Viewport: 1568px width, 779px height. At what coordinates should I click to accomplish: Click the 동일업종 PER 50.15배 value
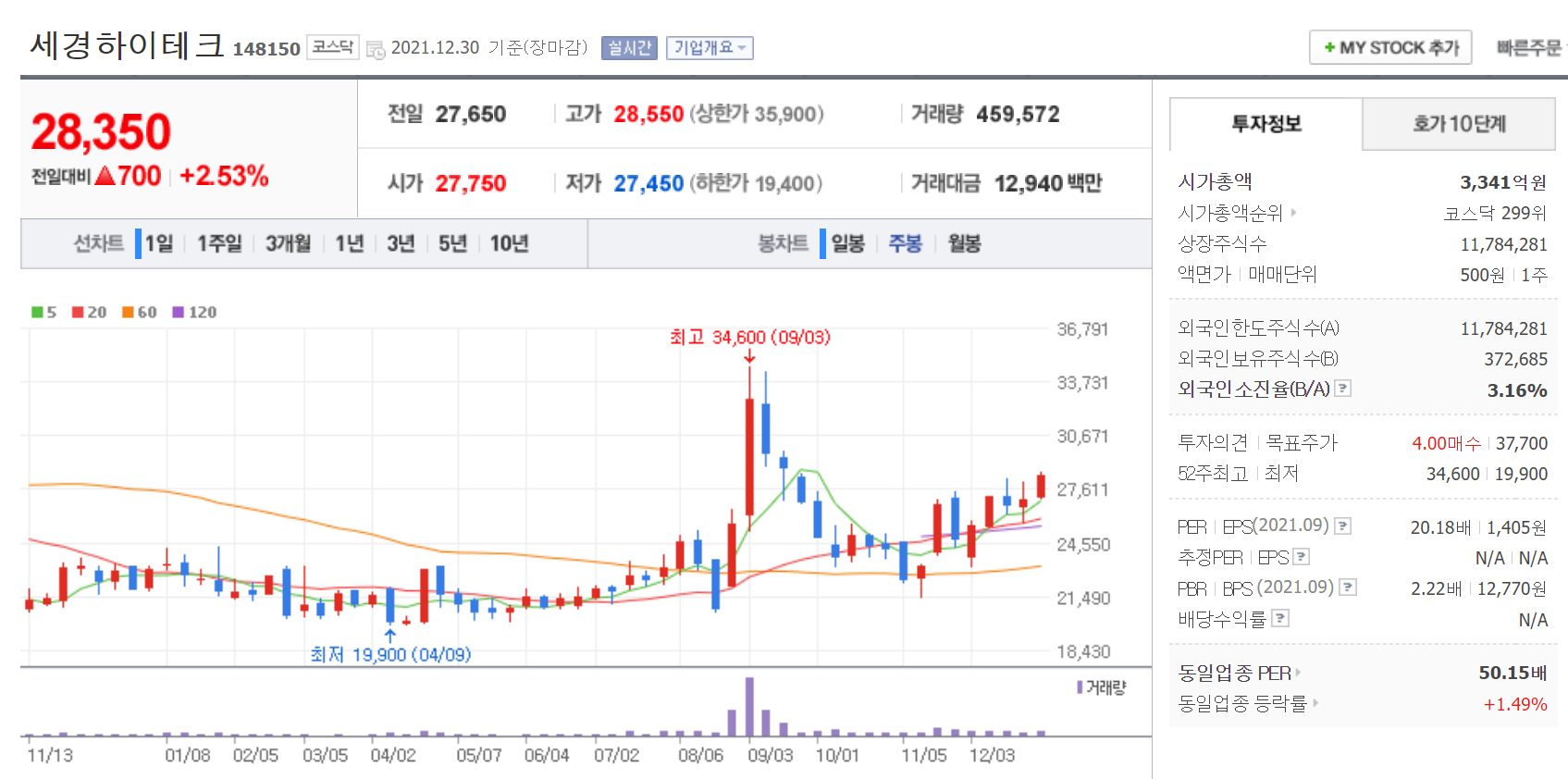(x=1512, y=673)
